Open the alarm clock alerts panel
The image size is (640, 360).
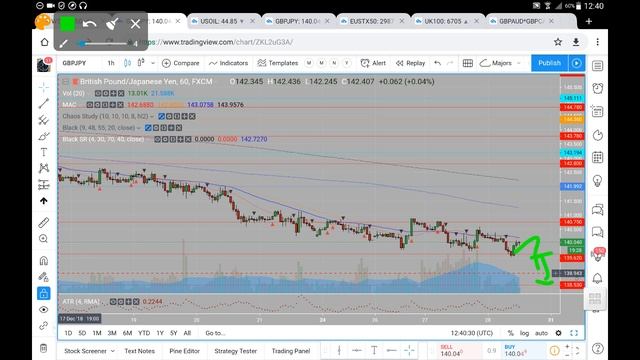point(598,88)
